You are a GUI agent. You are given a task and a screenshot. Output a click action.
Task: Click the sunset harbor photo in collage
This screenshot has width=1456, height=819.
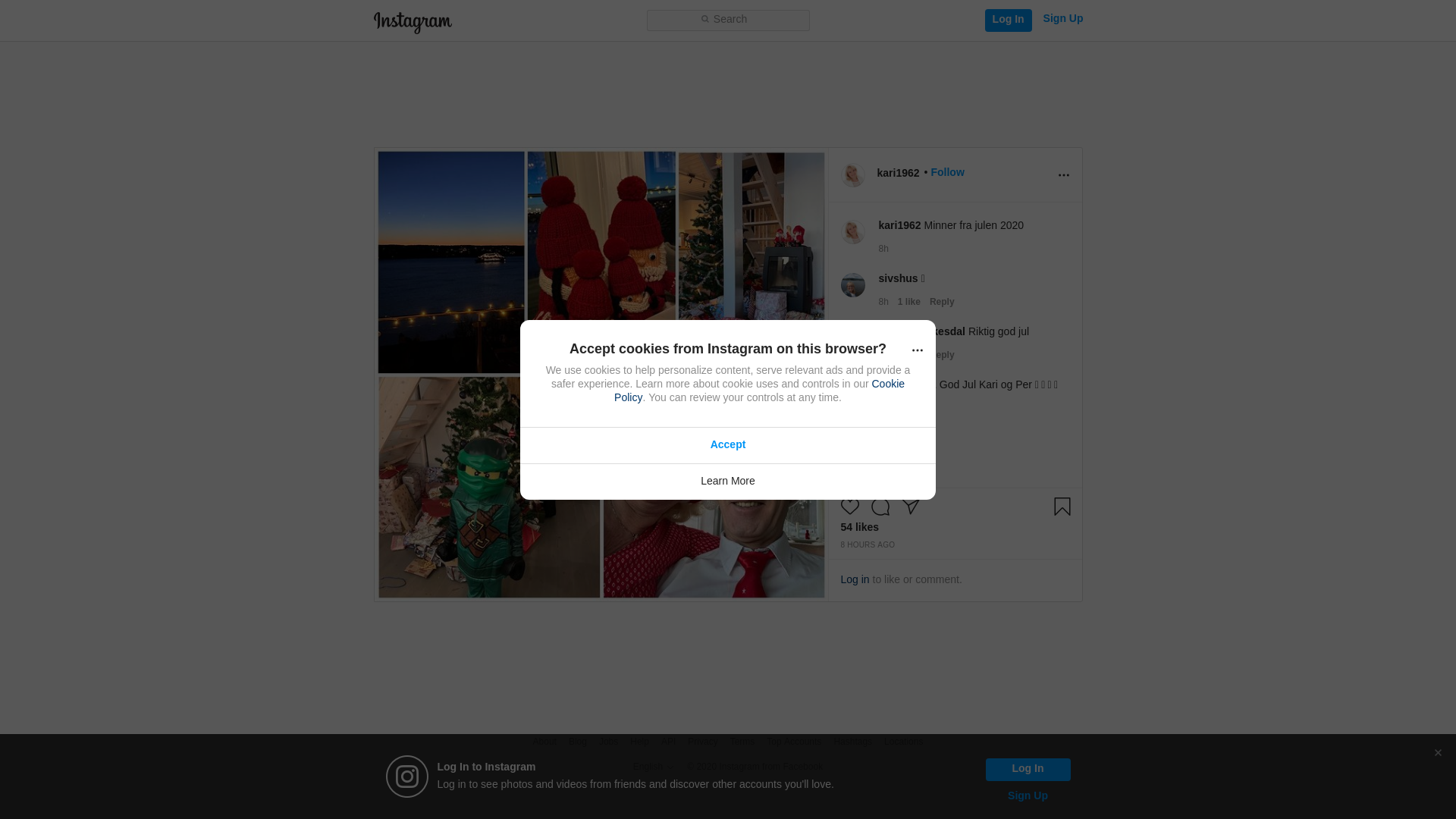451,262
